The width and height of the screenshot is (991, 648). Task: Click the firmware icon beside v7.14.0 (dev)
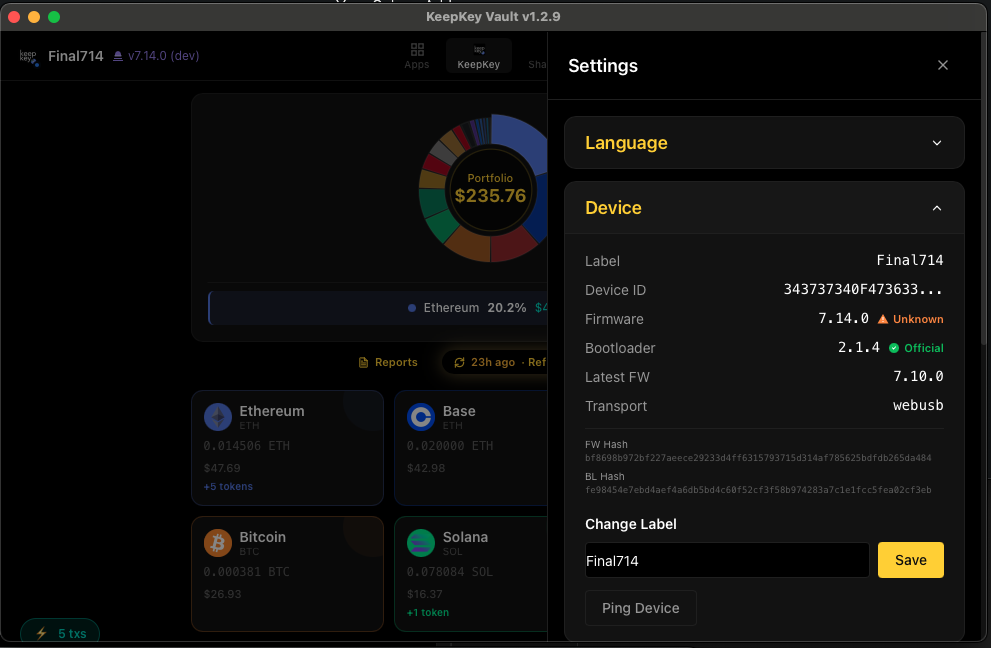pyautogui.click(x=118, y=56)
